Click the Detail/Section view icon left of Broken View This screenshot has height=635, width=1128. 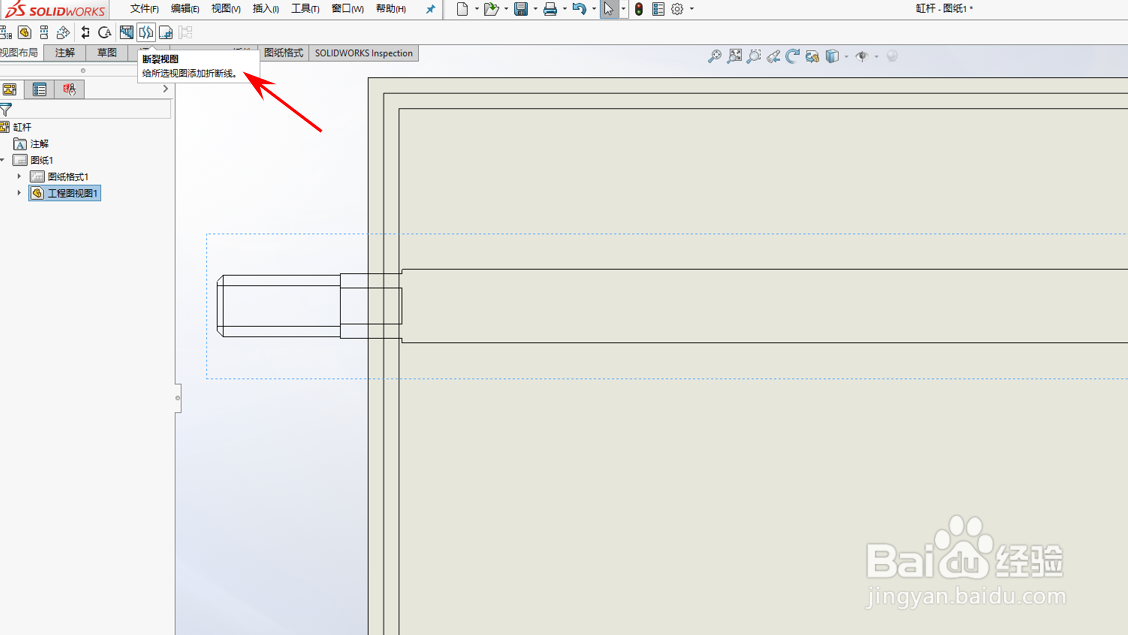click(127, 32)
